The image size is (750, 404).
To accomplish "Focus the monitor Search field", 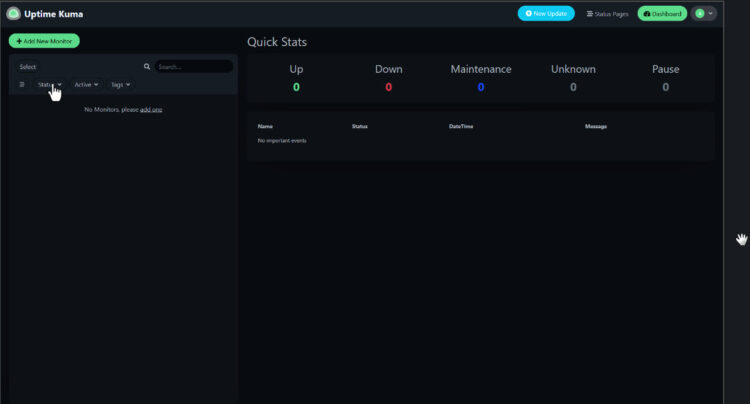I will pyautogui.click(x=193, y=67).
